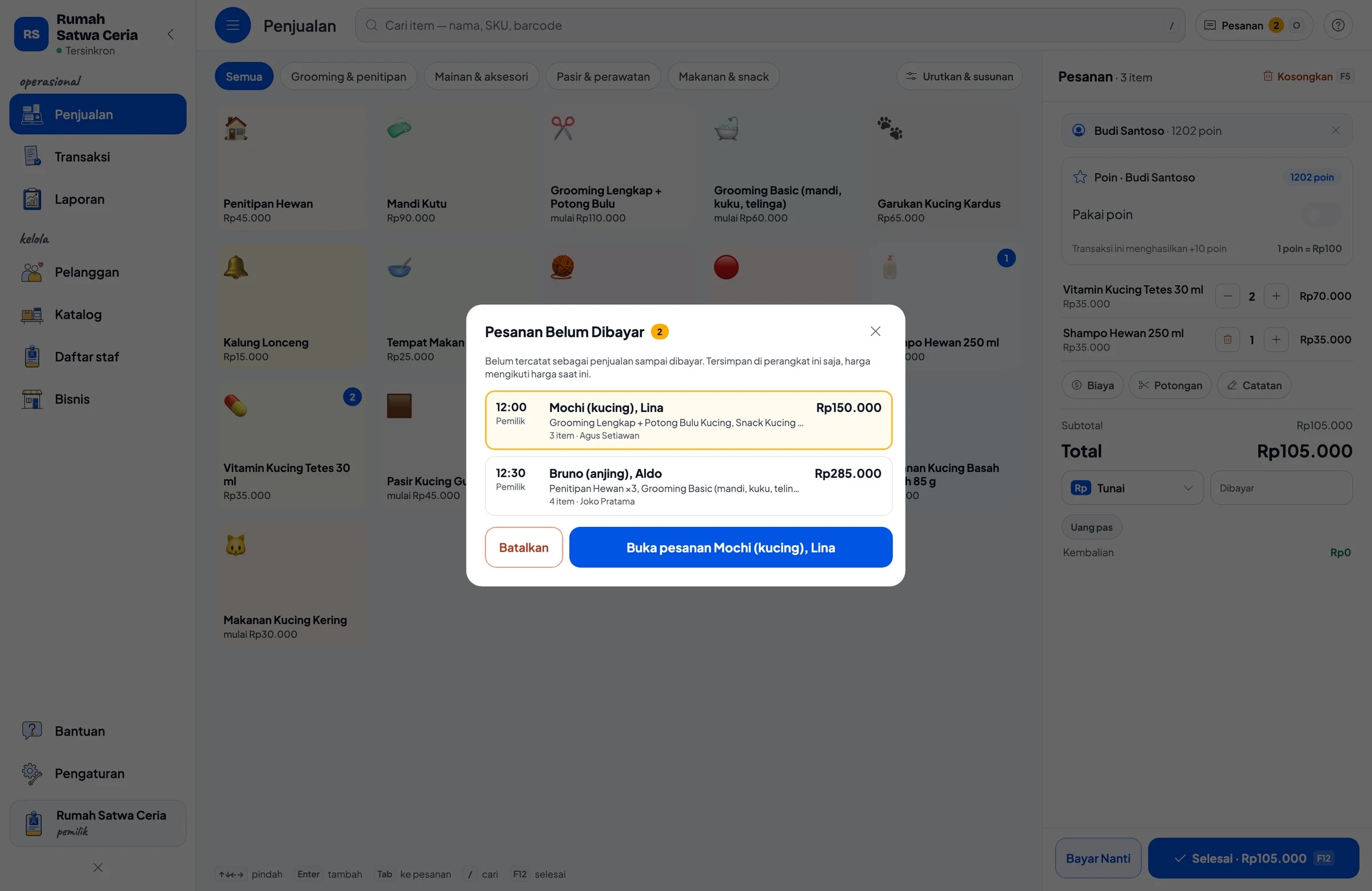The width and height of the screenshot is (1372, 891).
Task: Open Pengaturan gear icon in sidebar
Action: pos(32,773)
